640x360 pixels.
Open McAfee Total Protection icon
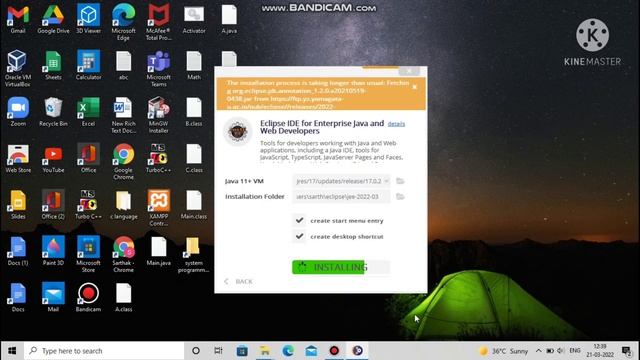coord(158,22)
